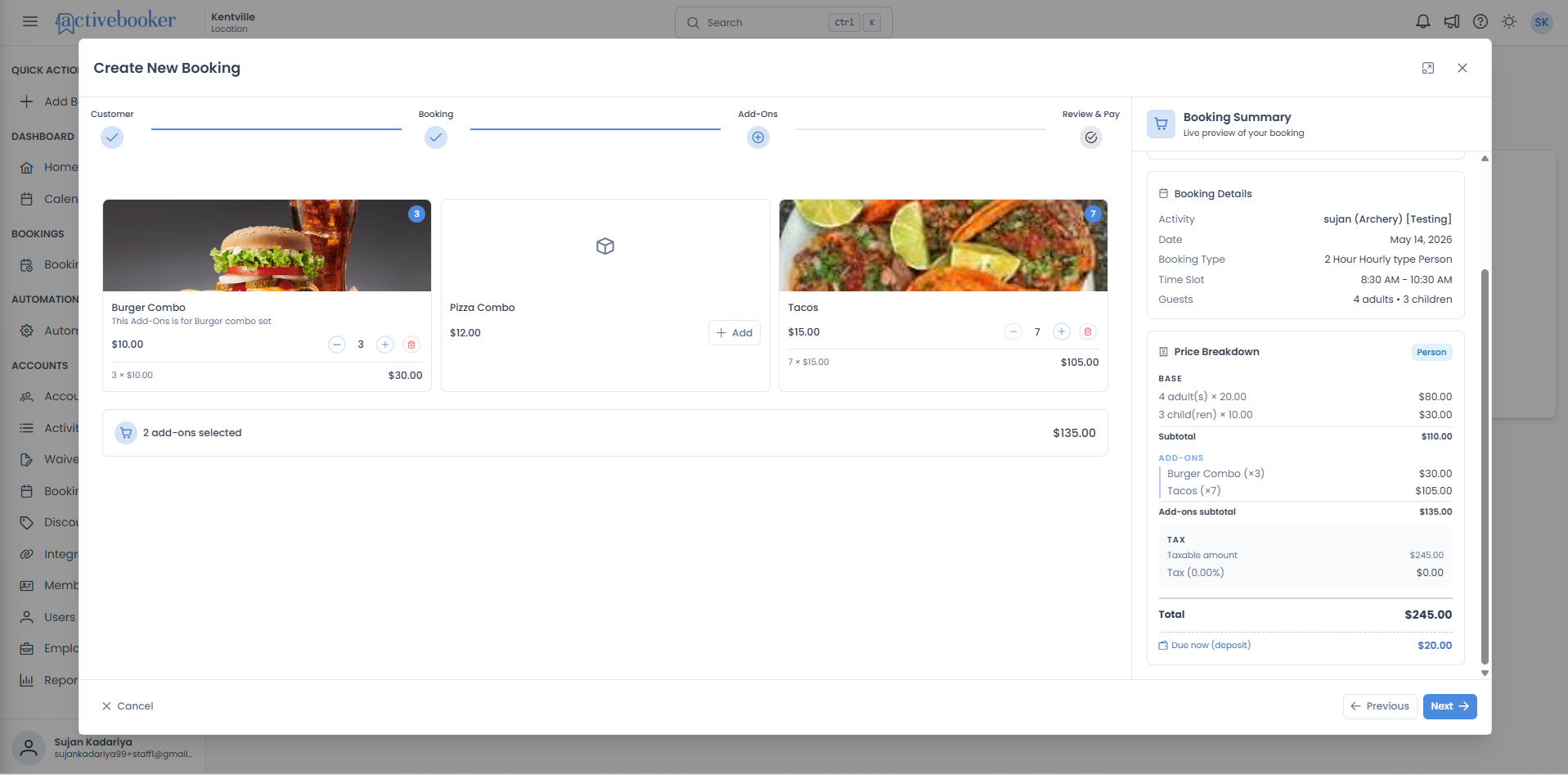Click the Employees icon in sidebar

coord(27,648)
